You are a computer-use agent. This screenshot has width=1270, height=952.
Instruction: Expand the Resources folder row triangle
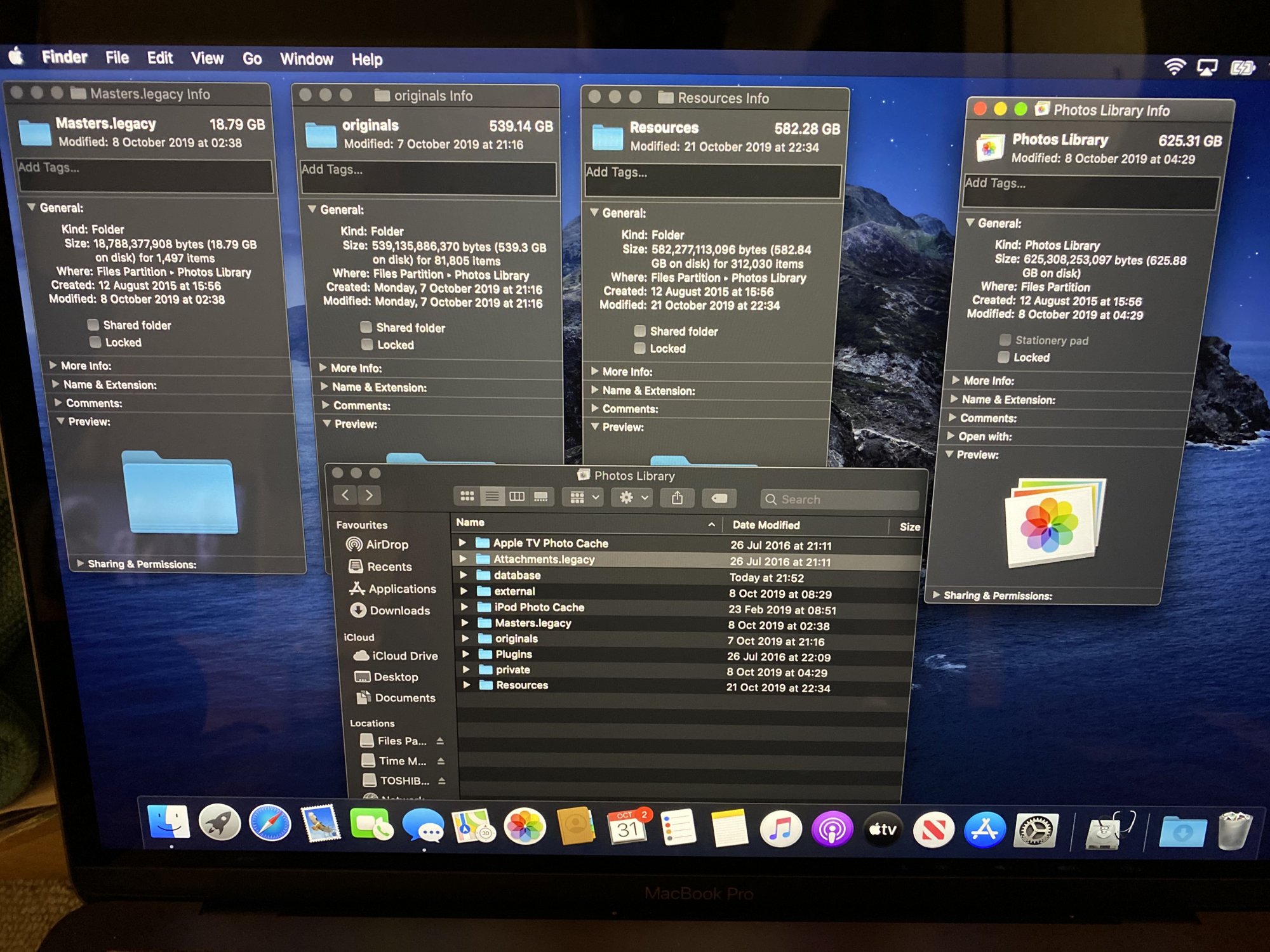(x=467, y=685)
